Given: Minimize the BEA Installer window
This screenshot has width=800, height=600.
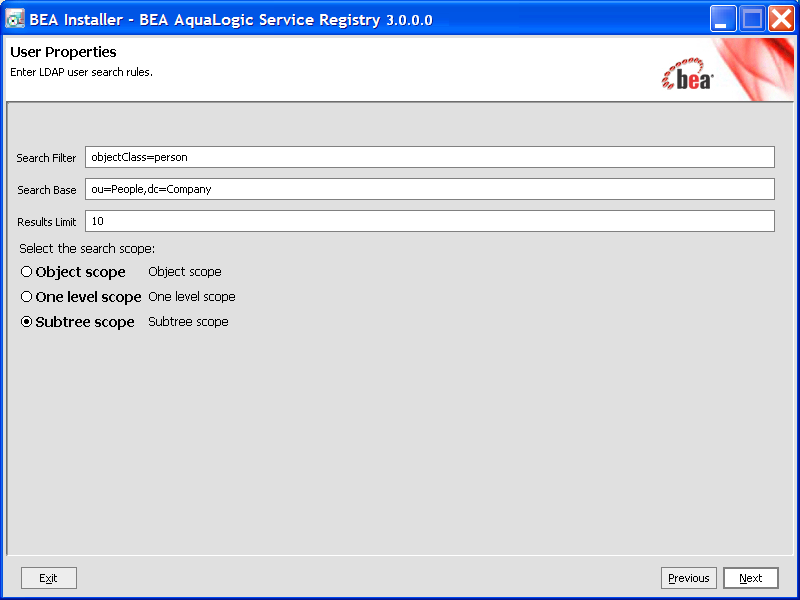Looking at the screenshot, I should point(722,19).
